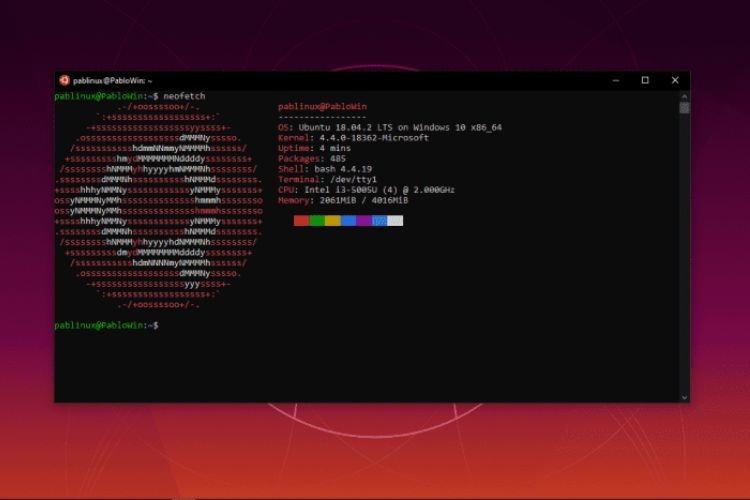
Task: Click the empty bottom prompt 'pablinux@PabloWin:~$'
Action: [x=106, y=325]
